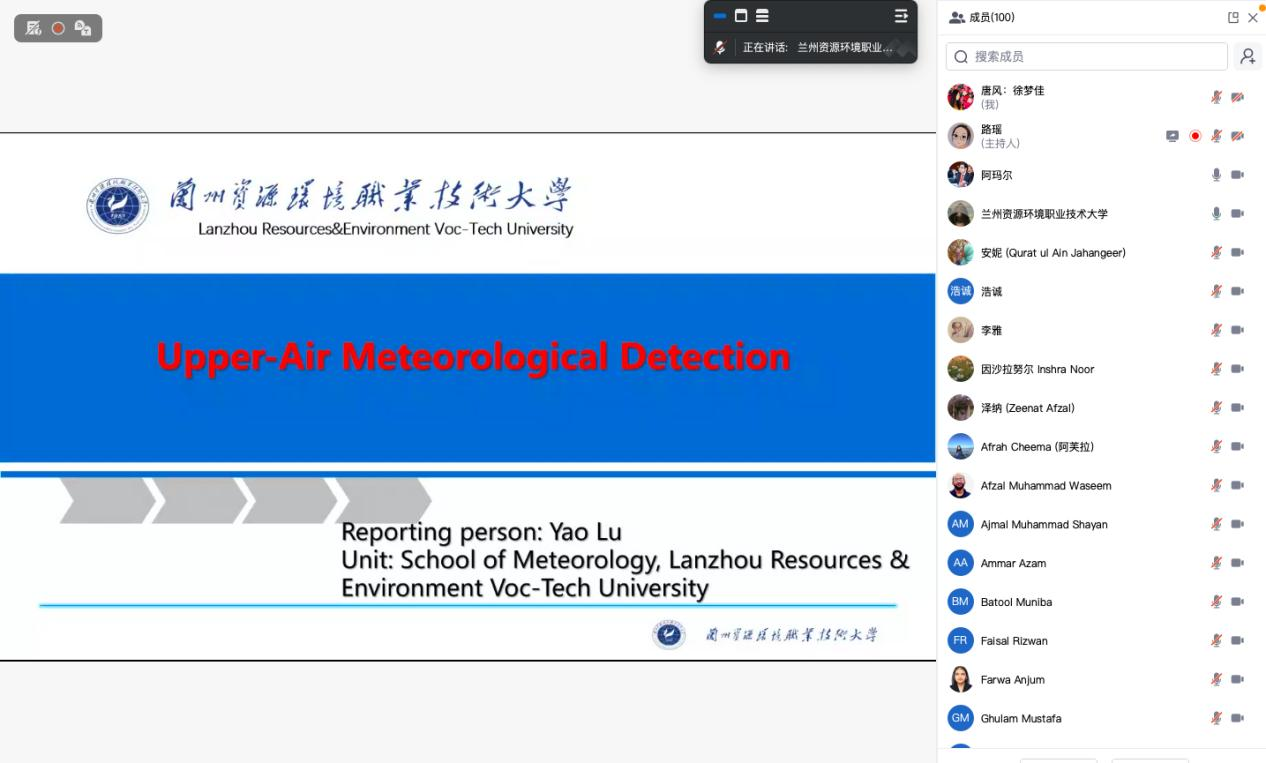1266x763 pixels.
Task: Click the slide title Upper-Air Meteorological Detection
Action: point(473,356)
